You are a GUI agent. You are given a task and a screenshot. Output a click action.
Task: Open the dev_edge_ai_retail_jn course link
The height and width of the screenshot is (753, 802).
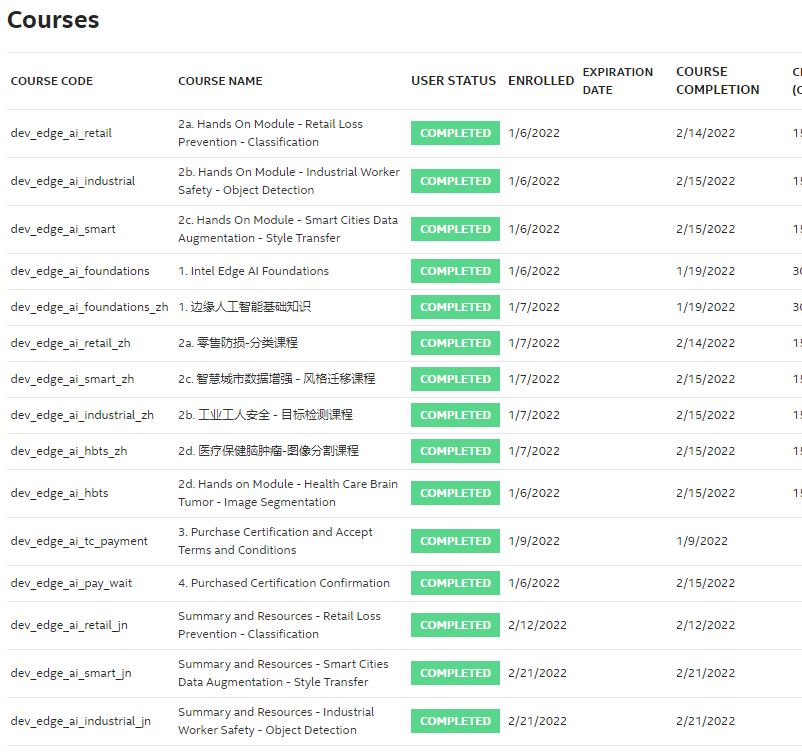[x=65, y=625]
